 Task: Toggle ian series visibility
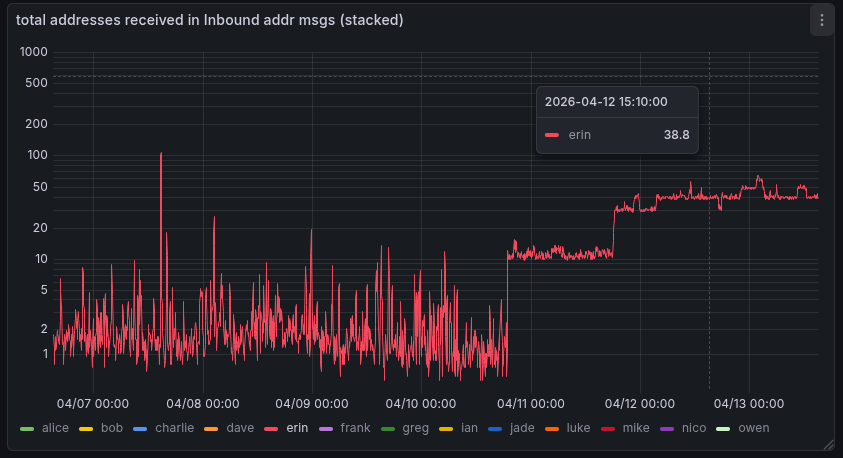pos(469,428)
